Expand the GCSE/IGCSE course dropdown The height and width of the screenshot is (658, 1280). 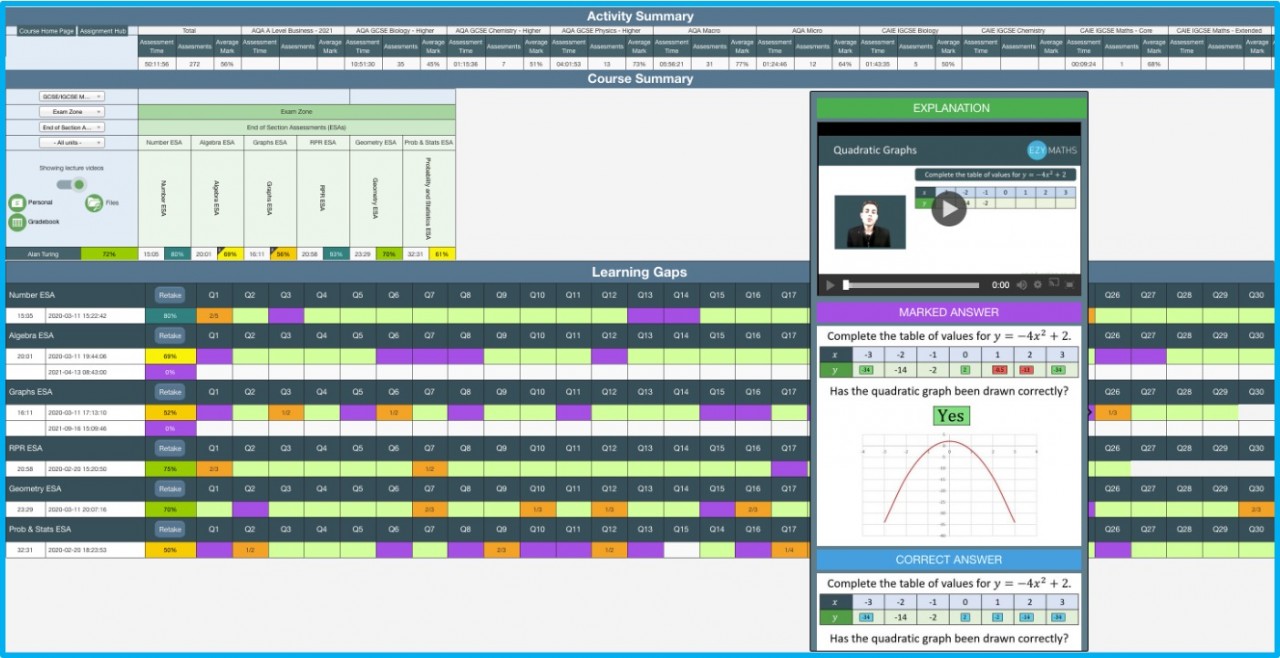coord(71,97)
